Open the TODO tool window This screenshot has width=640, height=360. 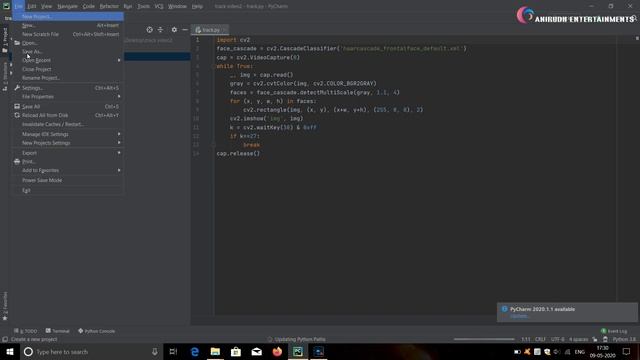coord(26,331)
